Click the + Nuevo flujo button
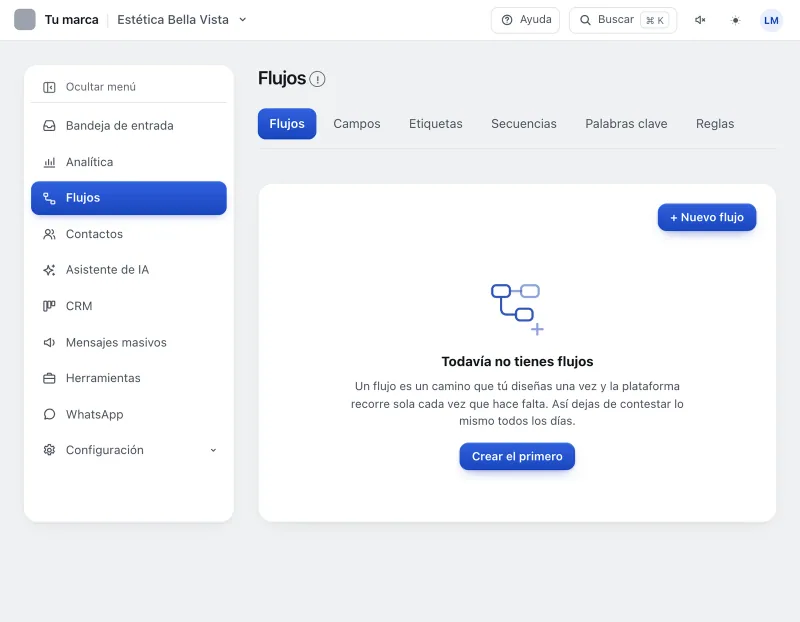This screenshot has width=800, height=622. (x=707, y=217)
